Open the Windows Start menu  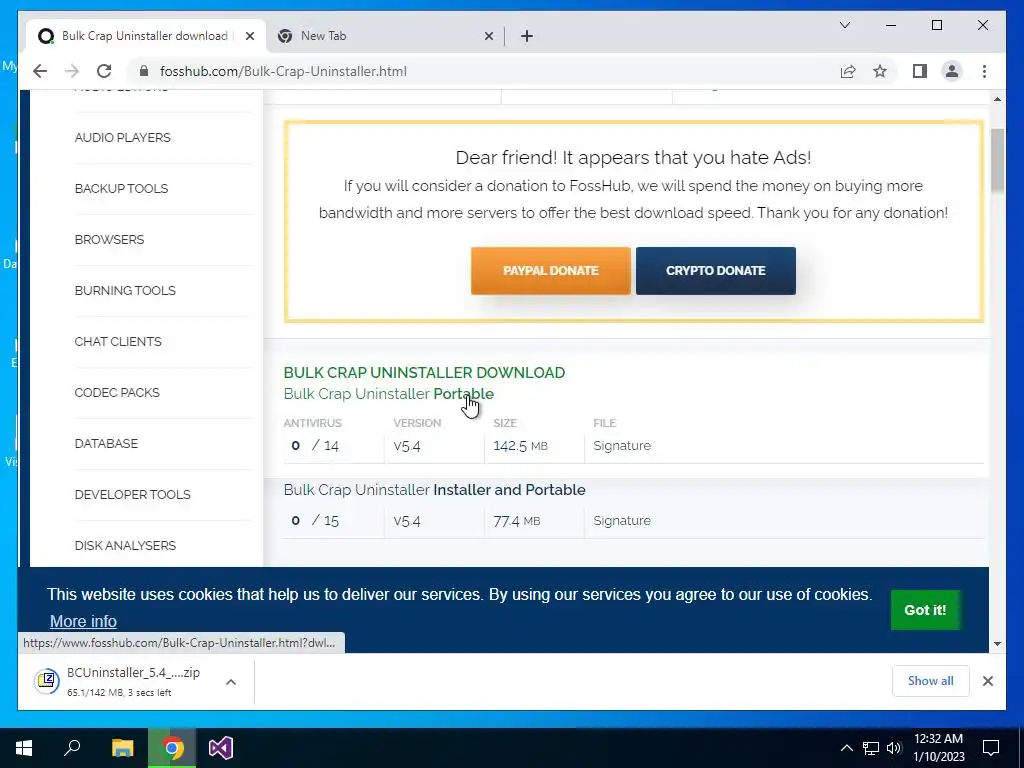point(24,748)
